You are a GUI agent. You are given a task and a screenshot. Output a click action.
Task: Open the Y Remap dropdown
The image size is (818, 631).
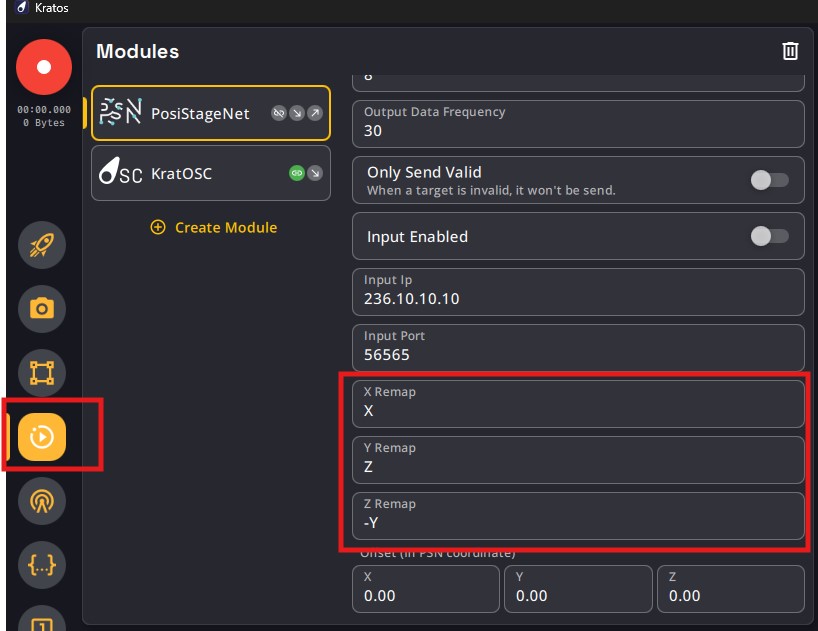578,460
